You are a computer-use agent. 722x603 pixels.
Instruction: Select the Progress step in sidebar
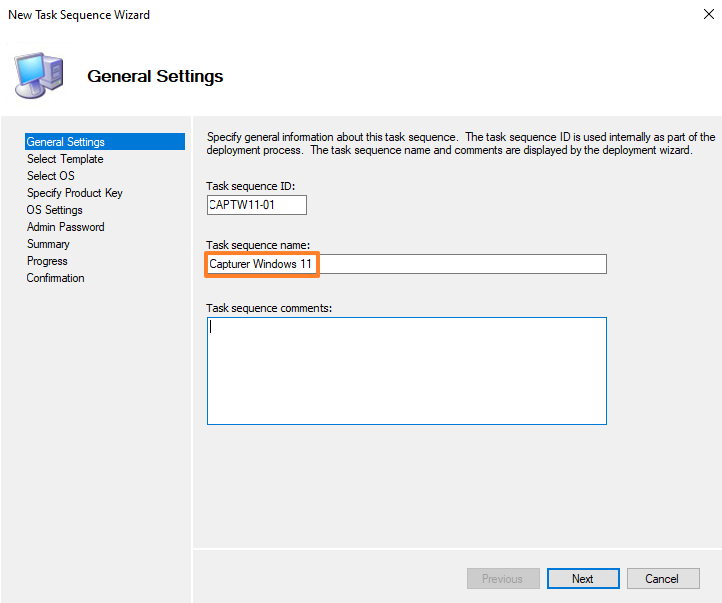click(47, 261)
